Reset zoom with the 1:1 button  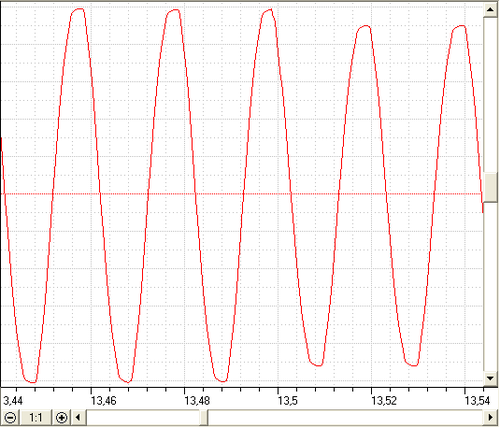36,417
